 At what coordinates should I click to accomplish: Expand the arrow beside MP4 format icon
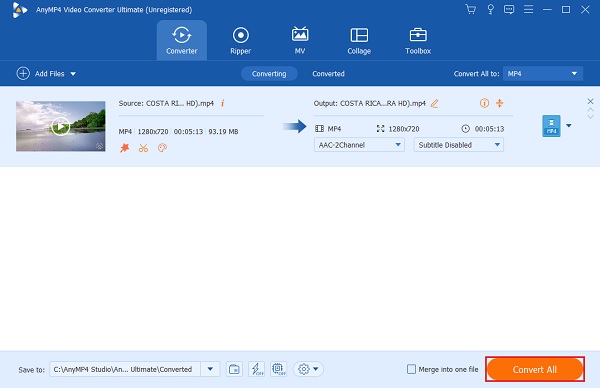[569, 126]
